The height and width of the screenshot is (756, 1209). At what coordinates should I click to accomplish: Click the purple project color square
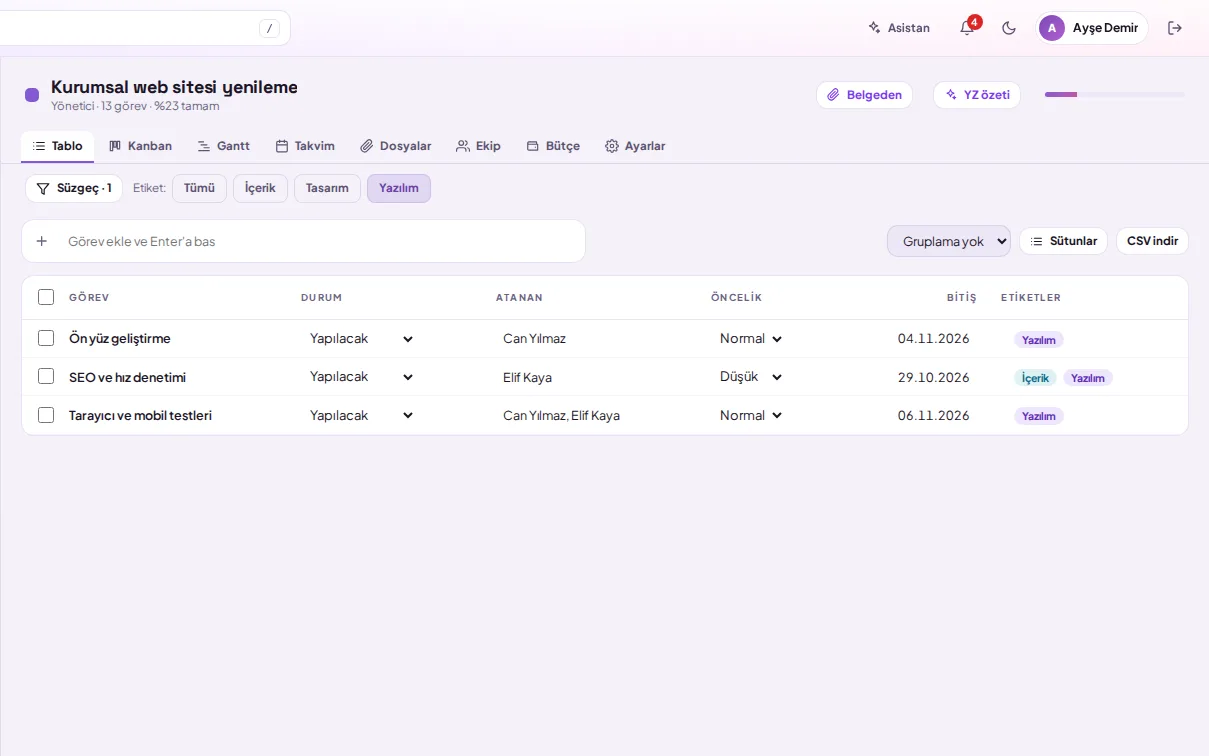click(32, 95)
